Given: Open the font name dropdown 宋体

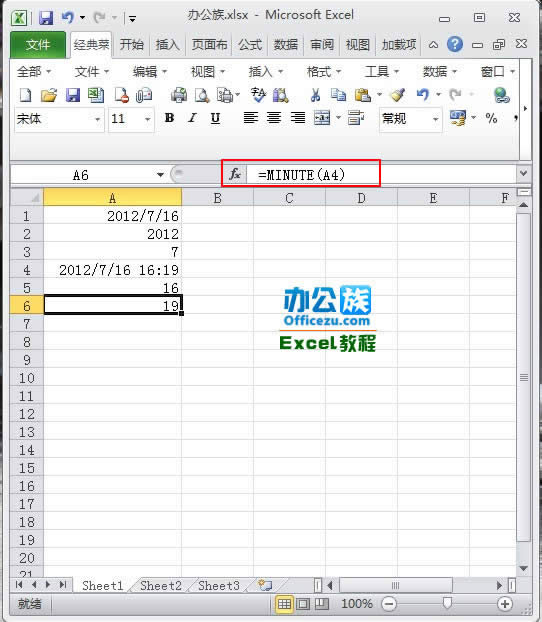Looking at the screenshot, I should [97, 119].
